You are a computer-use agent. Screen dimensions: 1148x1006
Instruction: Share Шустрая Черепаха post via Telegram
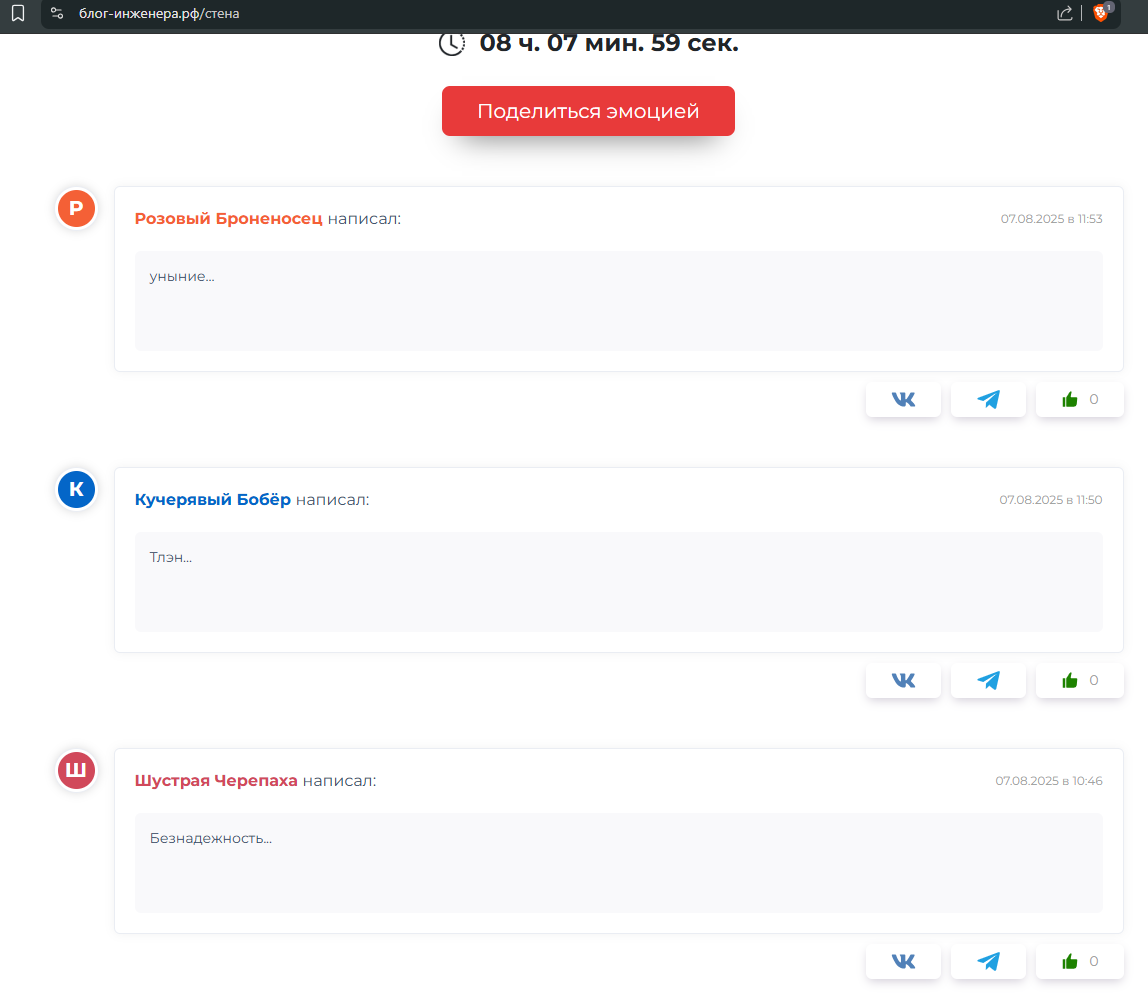988,961
